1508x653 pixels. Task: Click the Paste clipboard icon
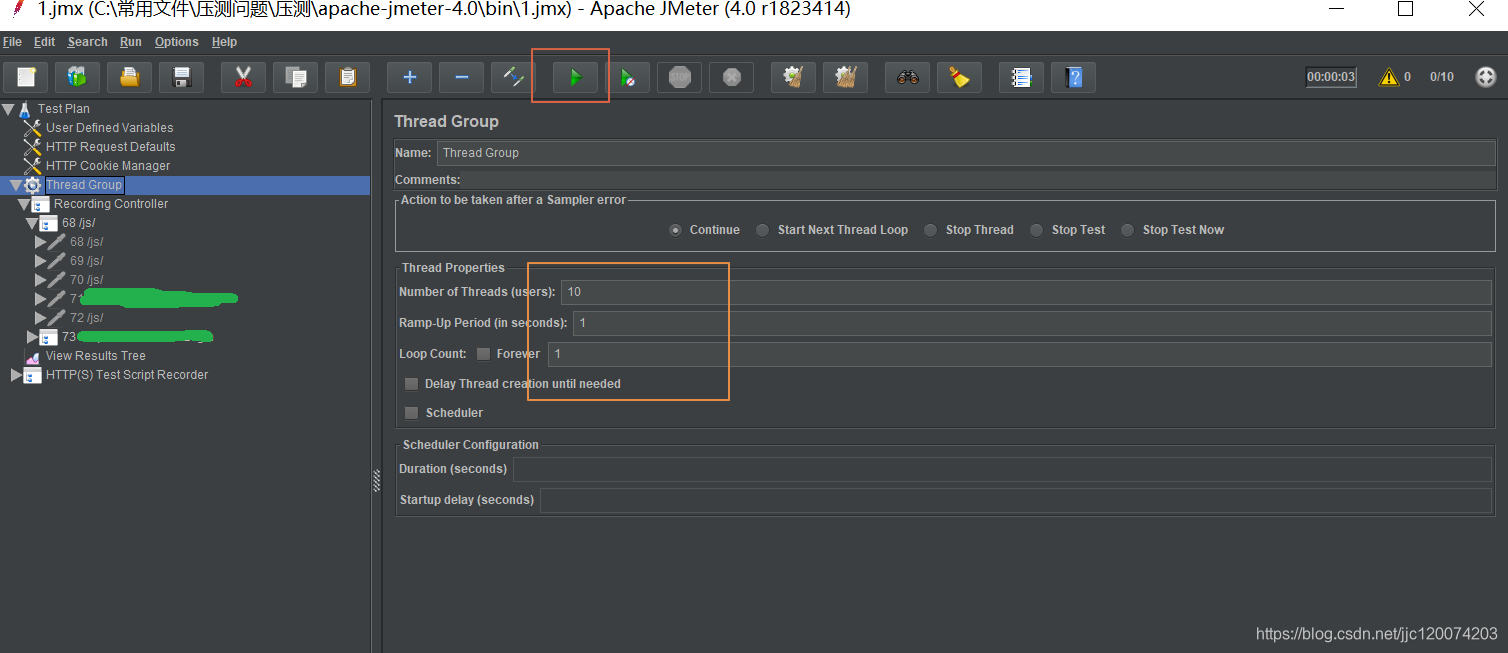click(347, 77)
